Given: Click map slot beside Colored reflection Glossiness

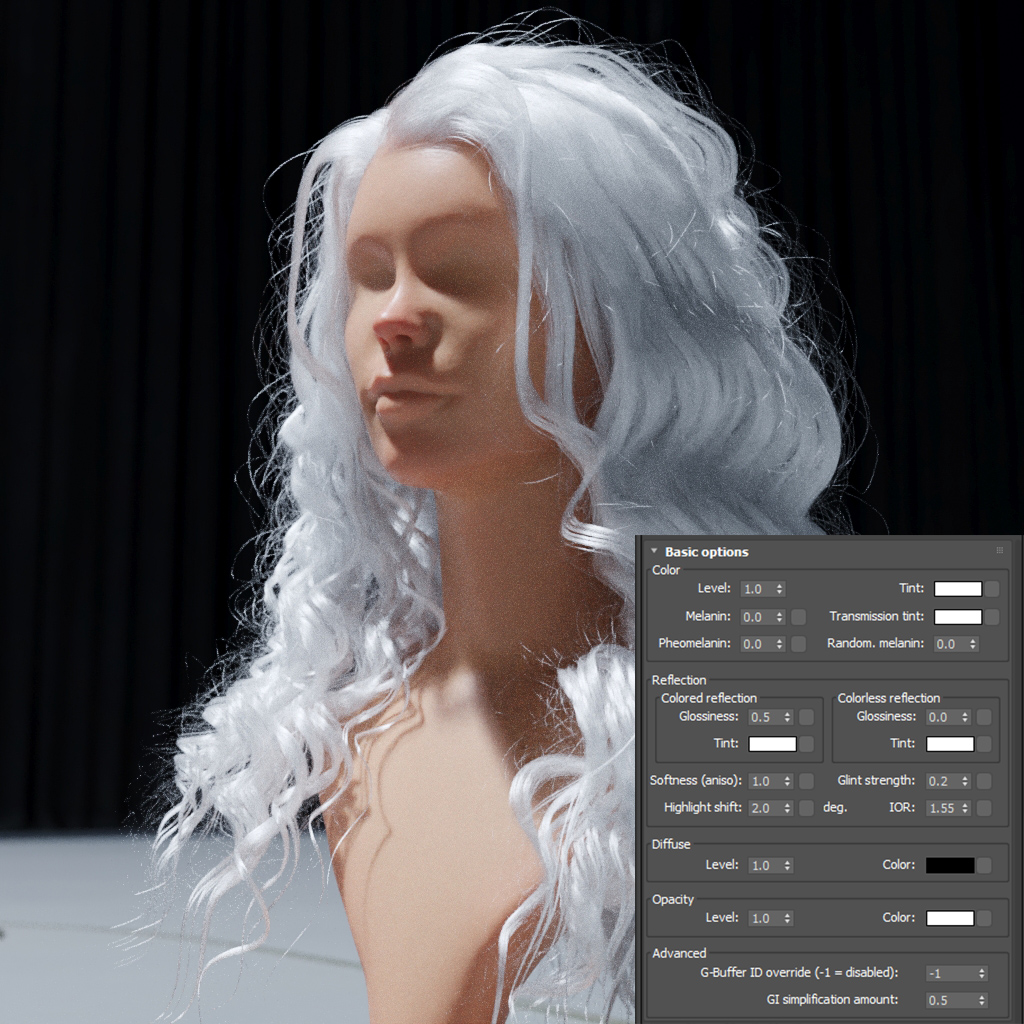Looking at the screenshot, I should [807, 717].
